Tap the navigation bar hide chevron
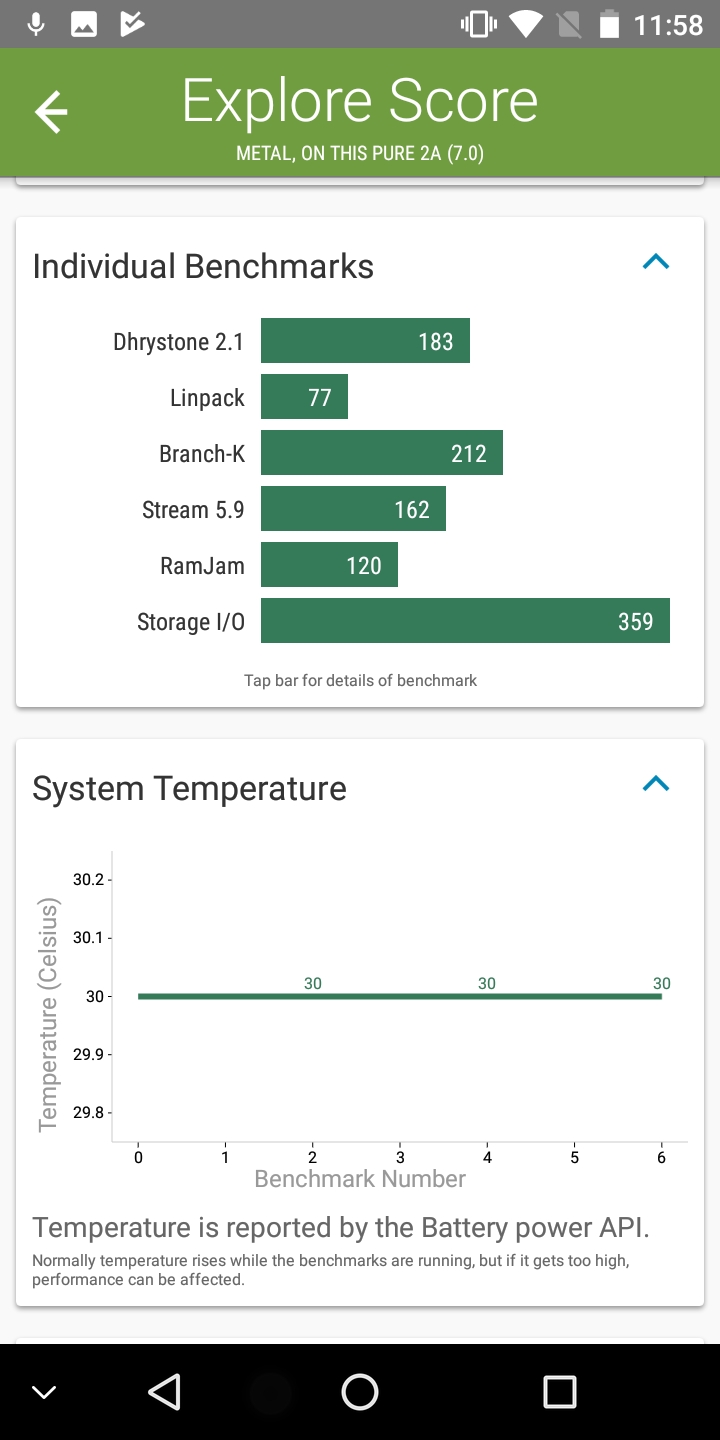Viewport: 720px width, 1440px height. click(44, 1392)
